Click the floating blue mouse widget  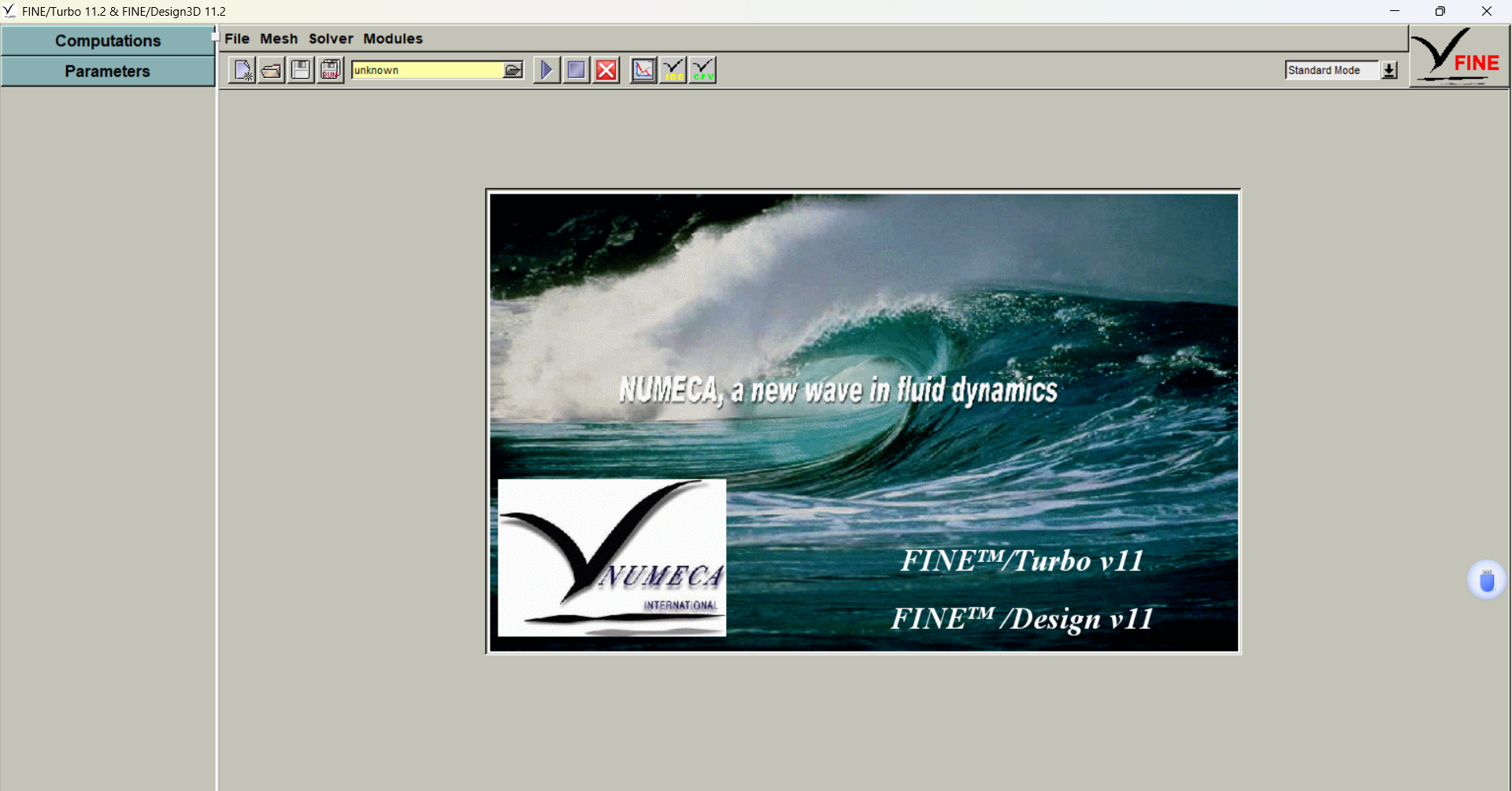click(x=1485, y=580)
